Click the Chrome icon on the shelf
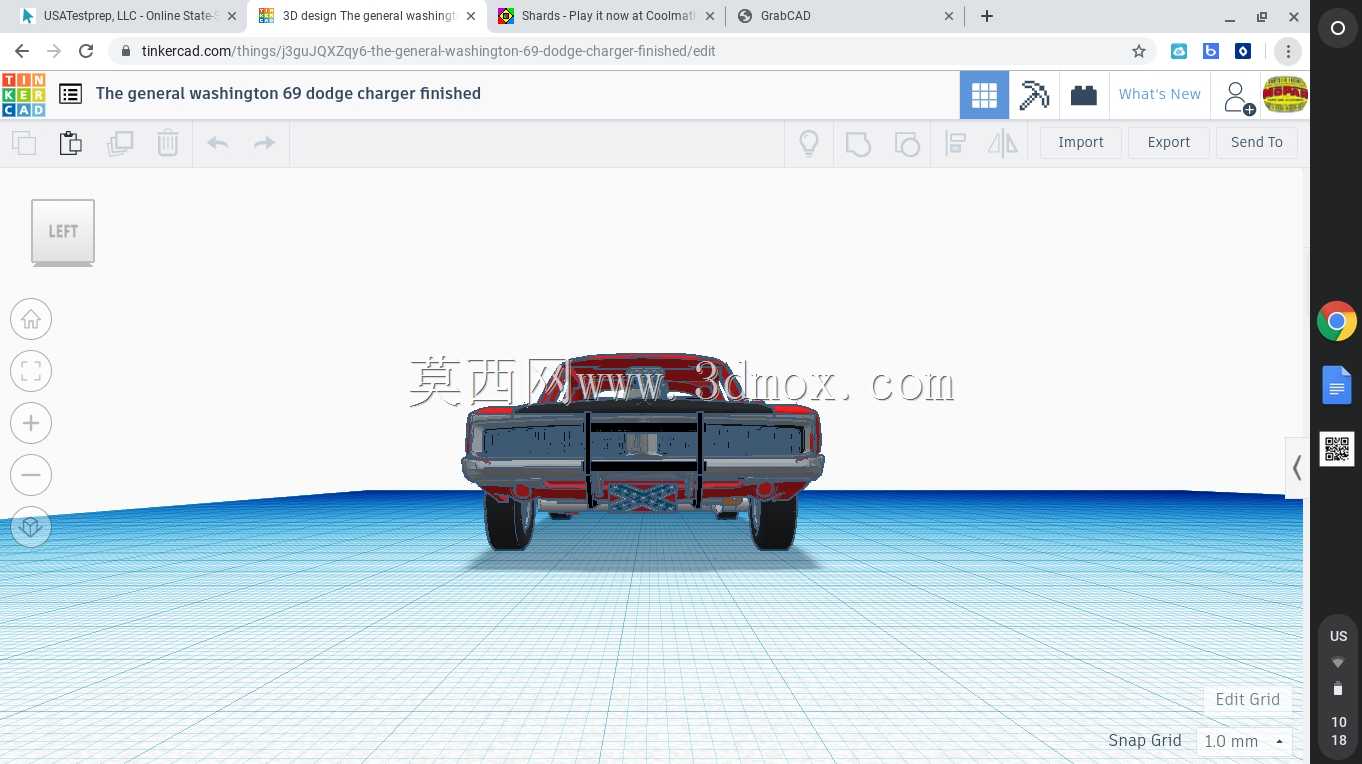The width and height of the screenshot is (1362, 764). tap(1337, 322)
